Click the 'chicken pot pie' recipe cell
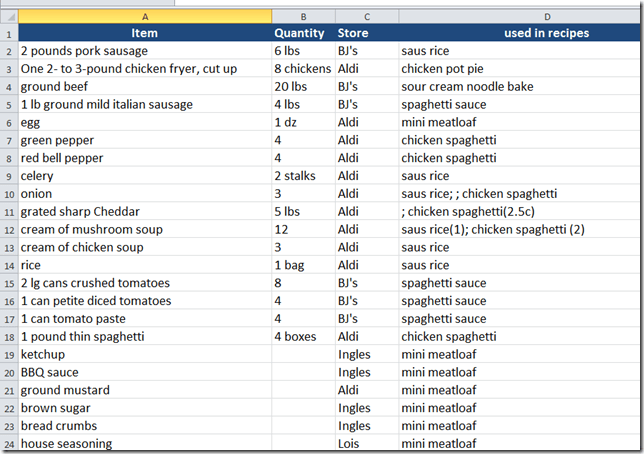This screenshot has height=454, width=644. 520,69
